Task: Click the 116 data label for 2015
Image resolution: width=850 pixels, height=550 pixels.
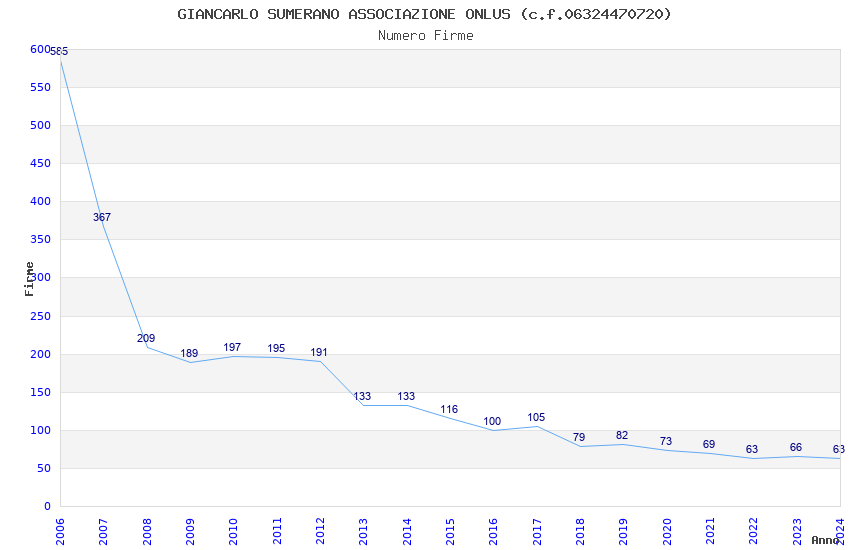Action: (x=449, y=410)
